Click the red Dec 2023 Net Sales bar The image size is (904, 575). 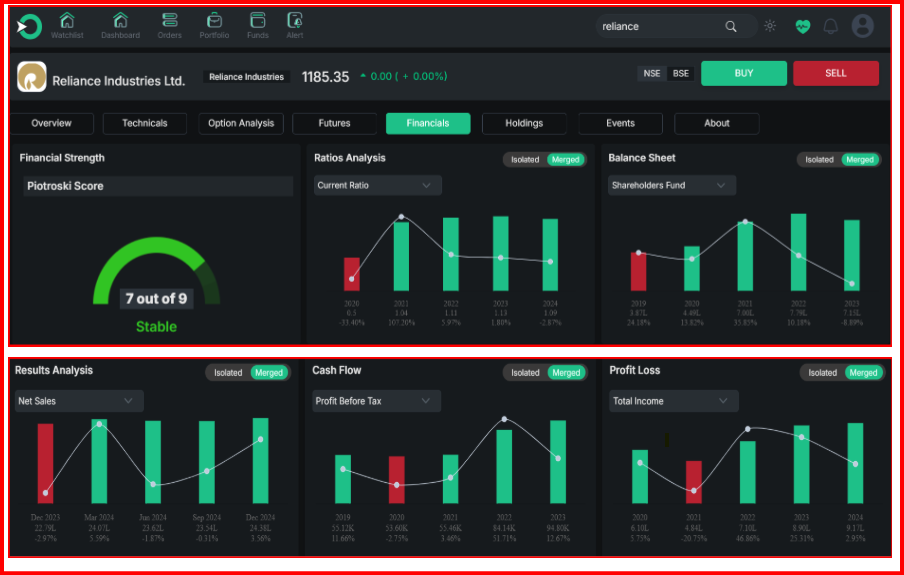(x=46, y=464)
